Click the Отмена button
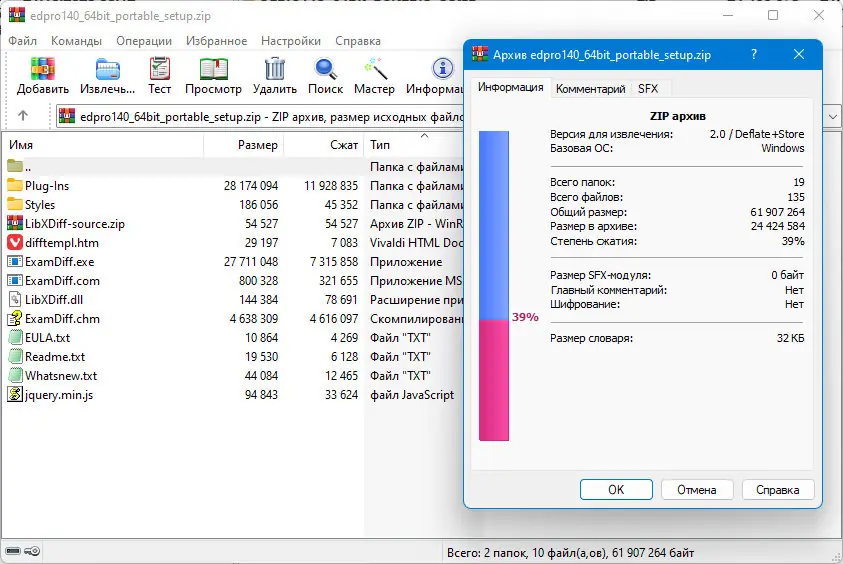This screenshot has height=564, width=843. (x=697, y=490)
